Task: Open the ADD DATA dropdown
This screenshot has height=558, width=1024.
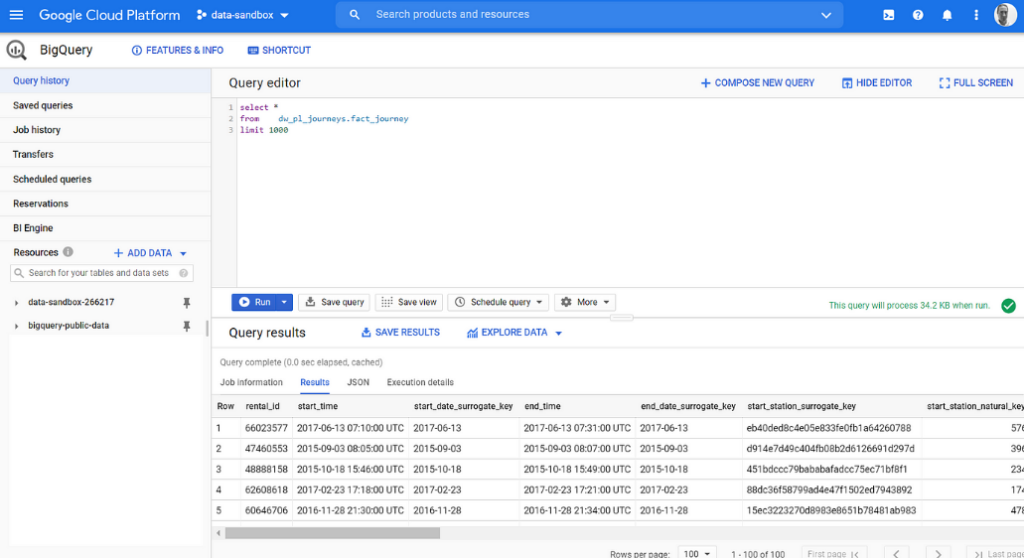Action: click(150, 253)
